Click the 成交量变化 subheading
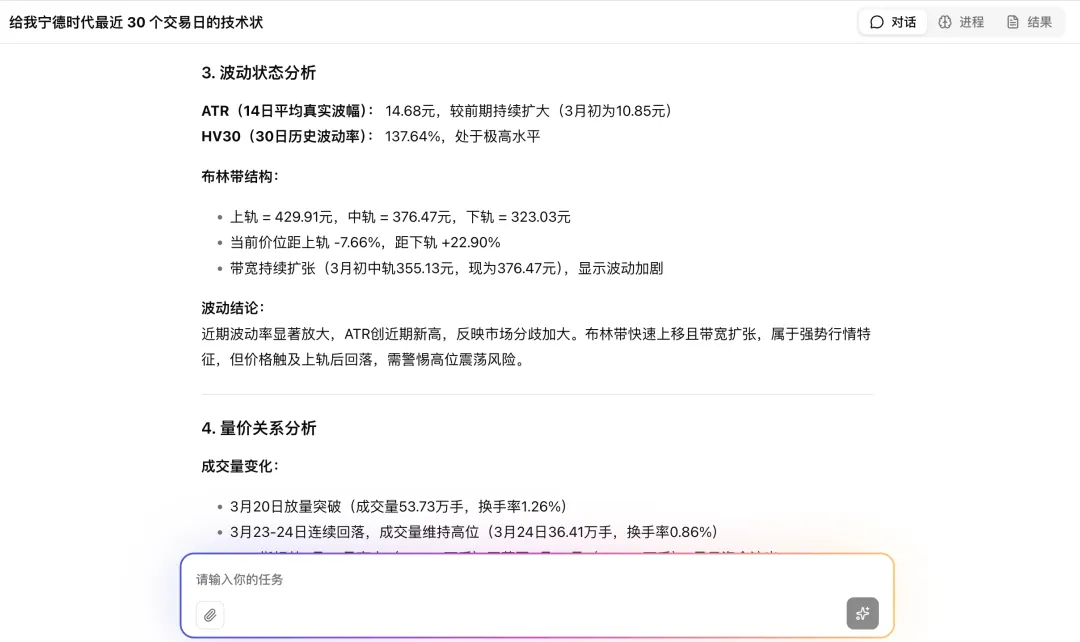The width and height of the screenshot is (1080, 642). click(239, 466)
